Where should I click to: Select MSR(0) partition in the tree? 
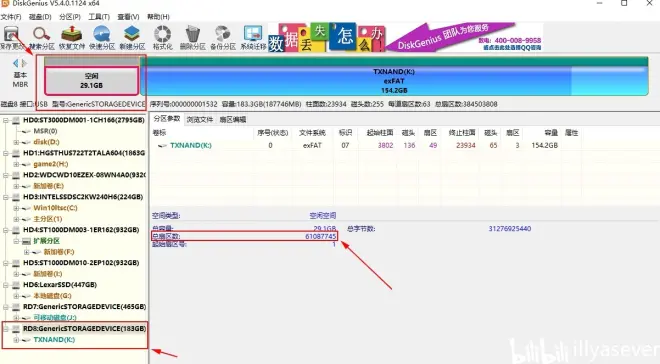[45, 131]
